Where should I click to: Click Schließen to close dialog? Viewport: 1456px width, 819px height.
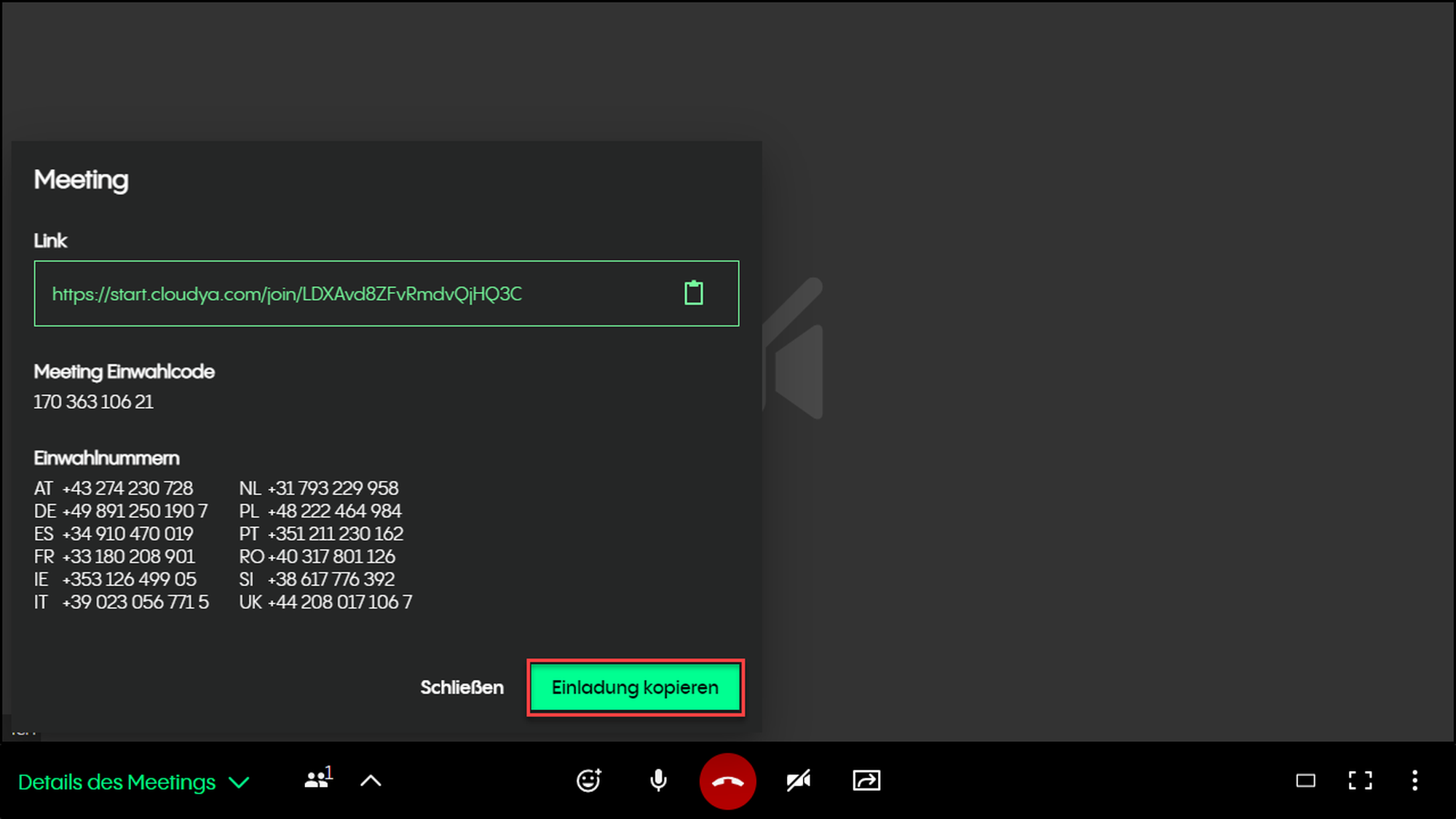pyautogui.click(x=462, y=687)
